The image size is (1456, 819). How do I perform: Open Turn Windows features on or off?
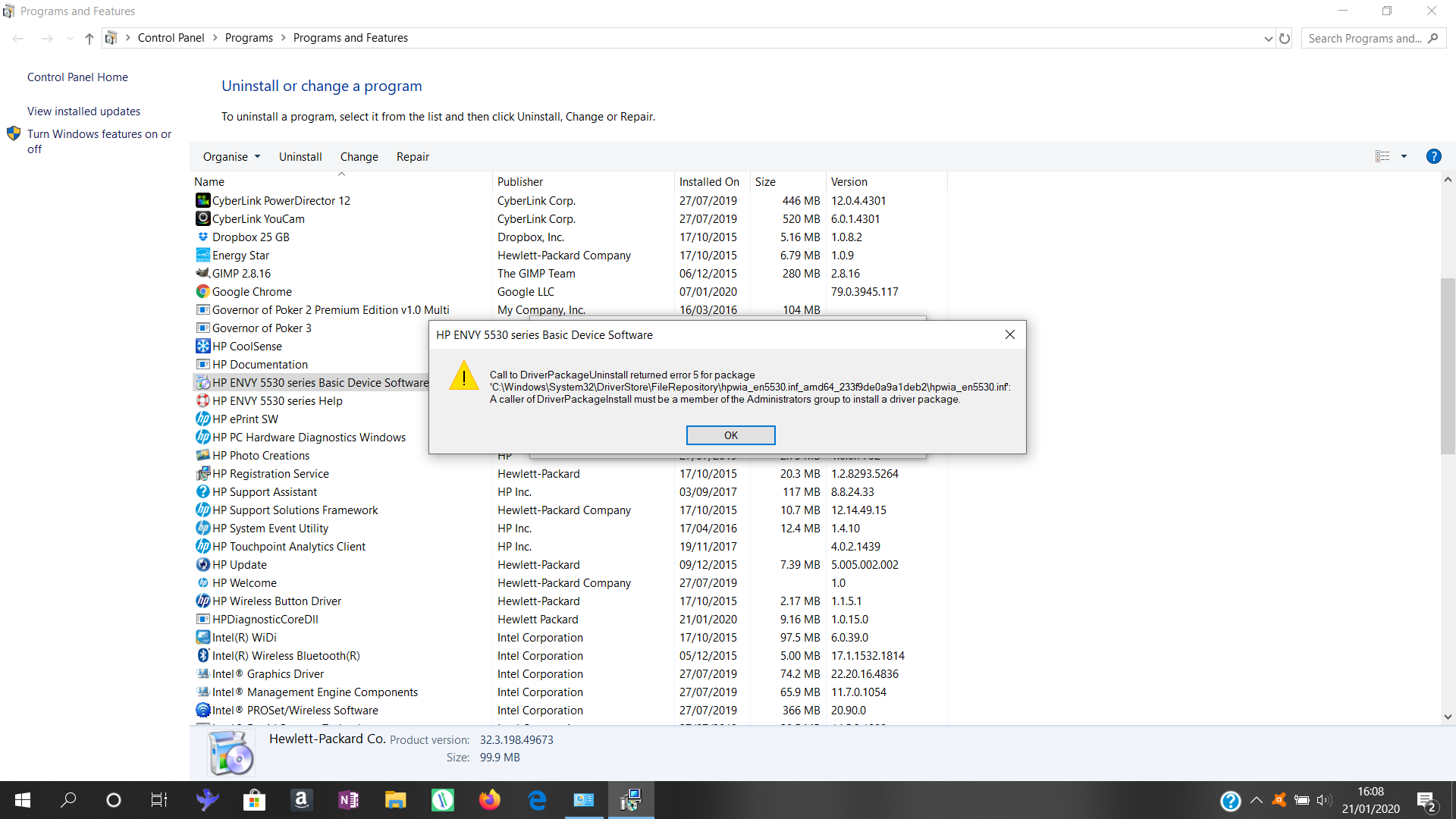99,142
